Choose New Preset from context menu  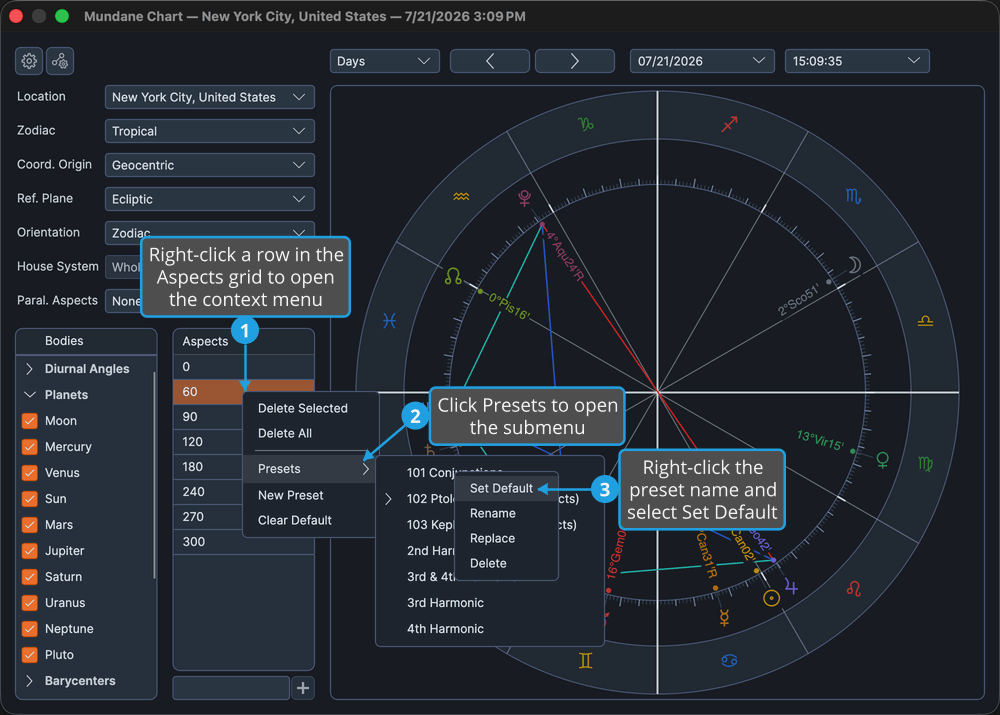click(x=291, y=495)
